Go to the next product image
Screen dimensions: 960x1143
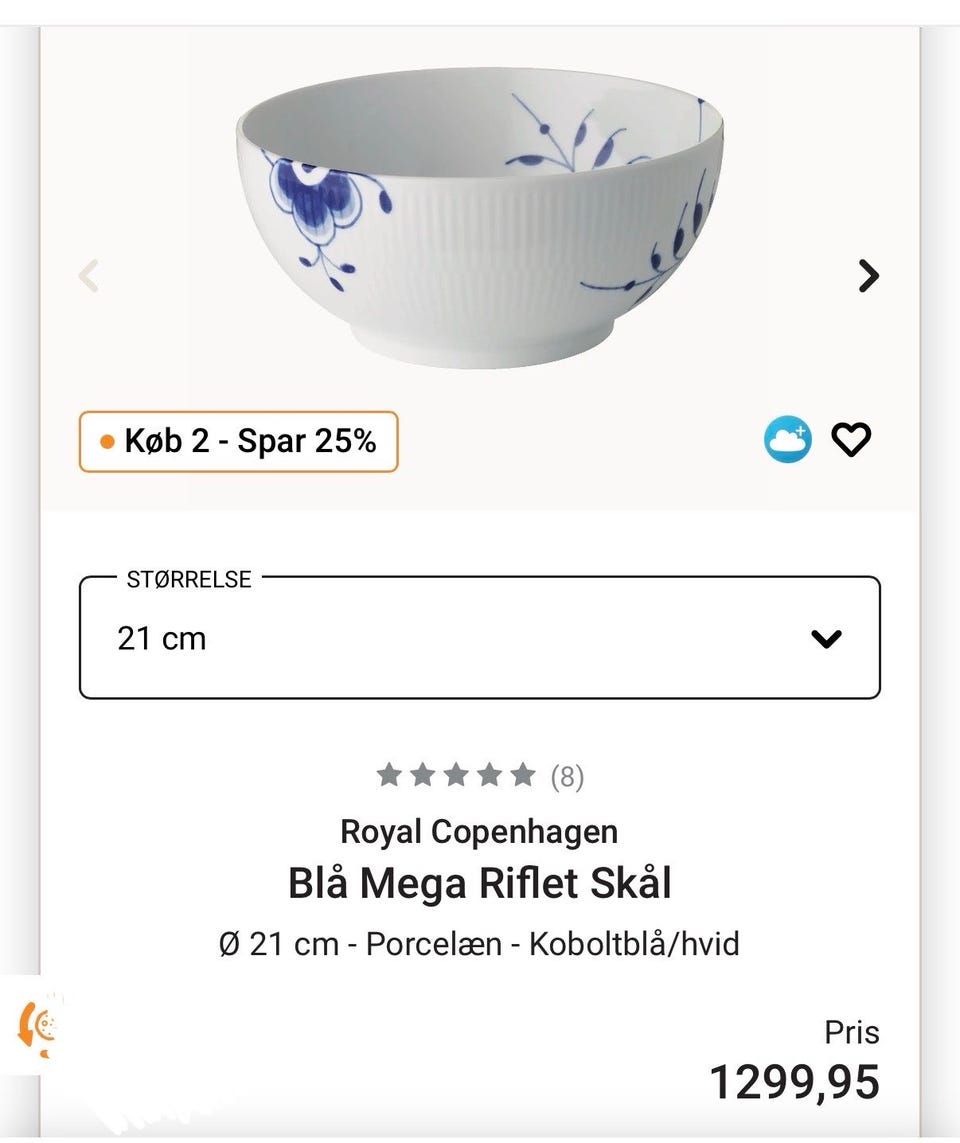click(868, 275)
